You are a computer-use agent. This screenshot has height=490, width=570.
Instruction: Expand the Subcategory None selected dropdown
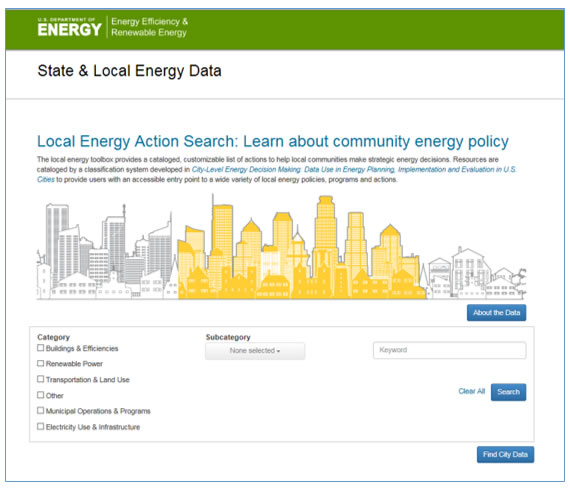[255, 351]
